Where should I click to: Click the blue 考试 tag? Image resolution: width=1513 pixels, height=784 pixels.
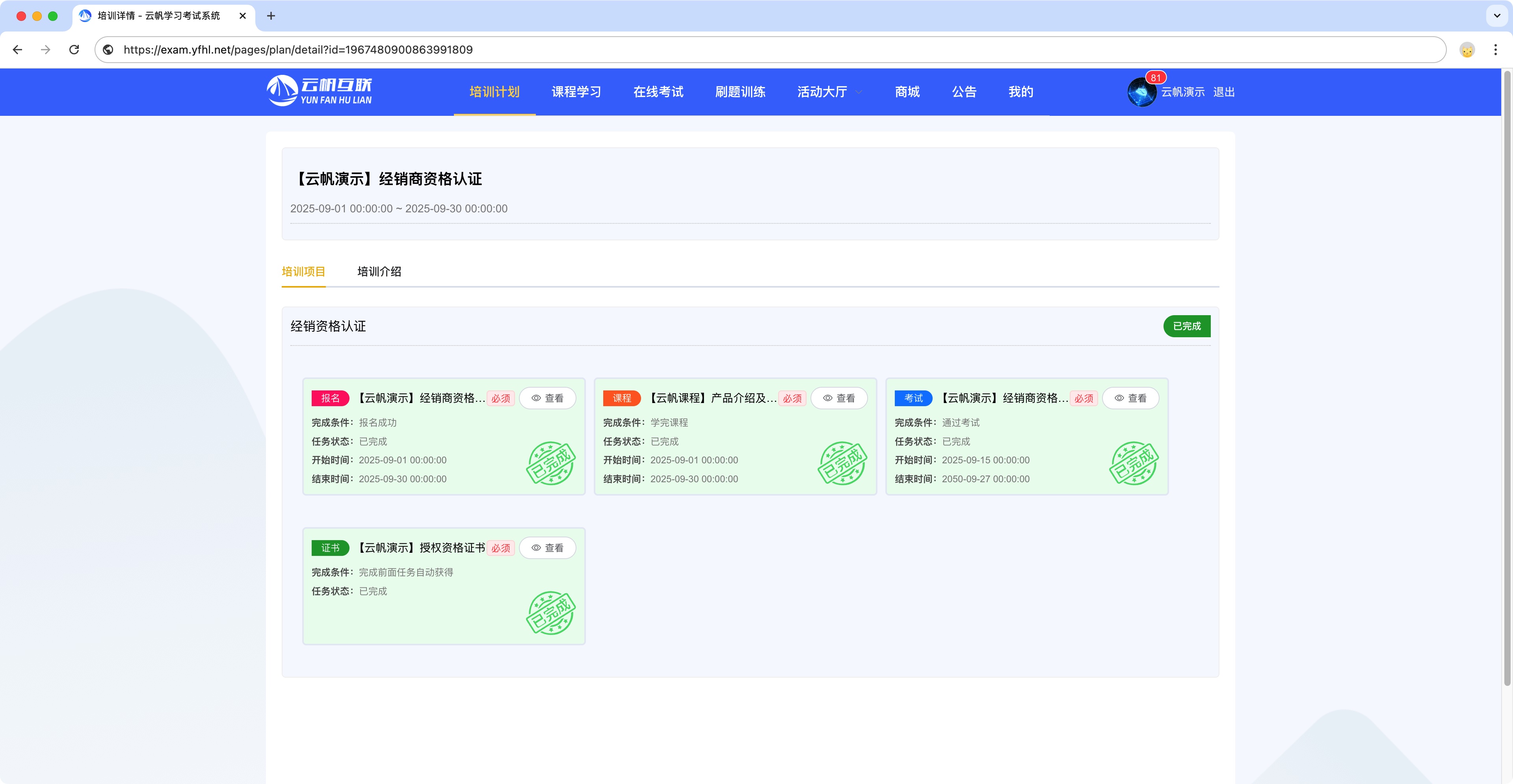913,398
